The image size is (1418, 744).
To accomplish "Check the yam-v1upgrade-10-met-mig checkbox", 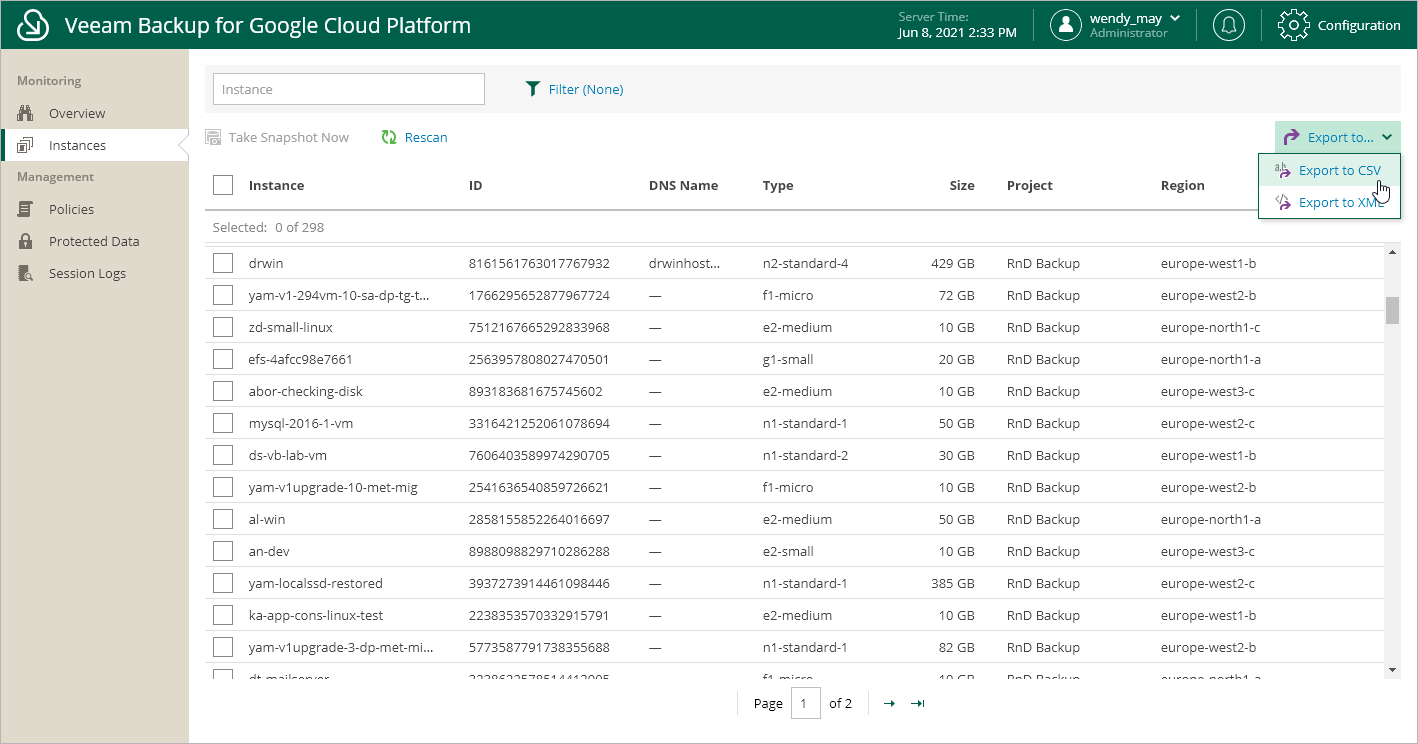I will [x=223, y=487].
